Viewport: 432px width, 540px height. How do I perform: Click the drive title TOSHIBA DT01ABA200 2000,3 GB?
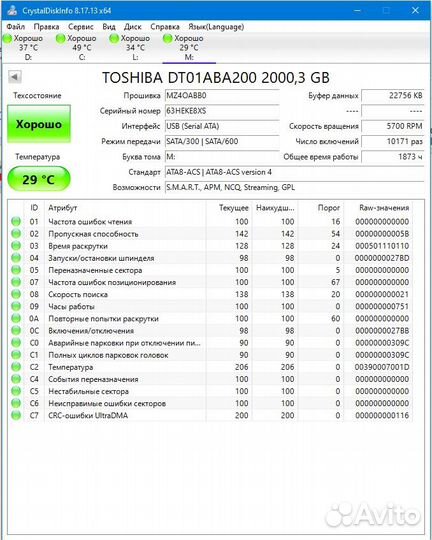click(x=216, y=77)
